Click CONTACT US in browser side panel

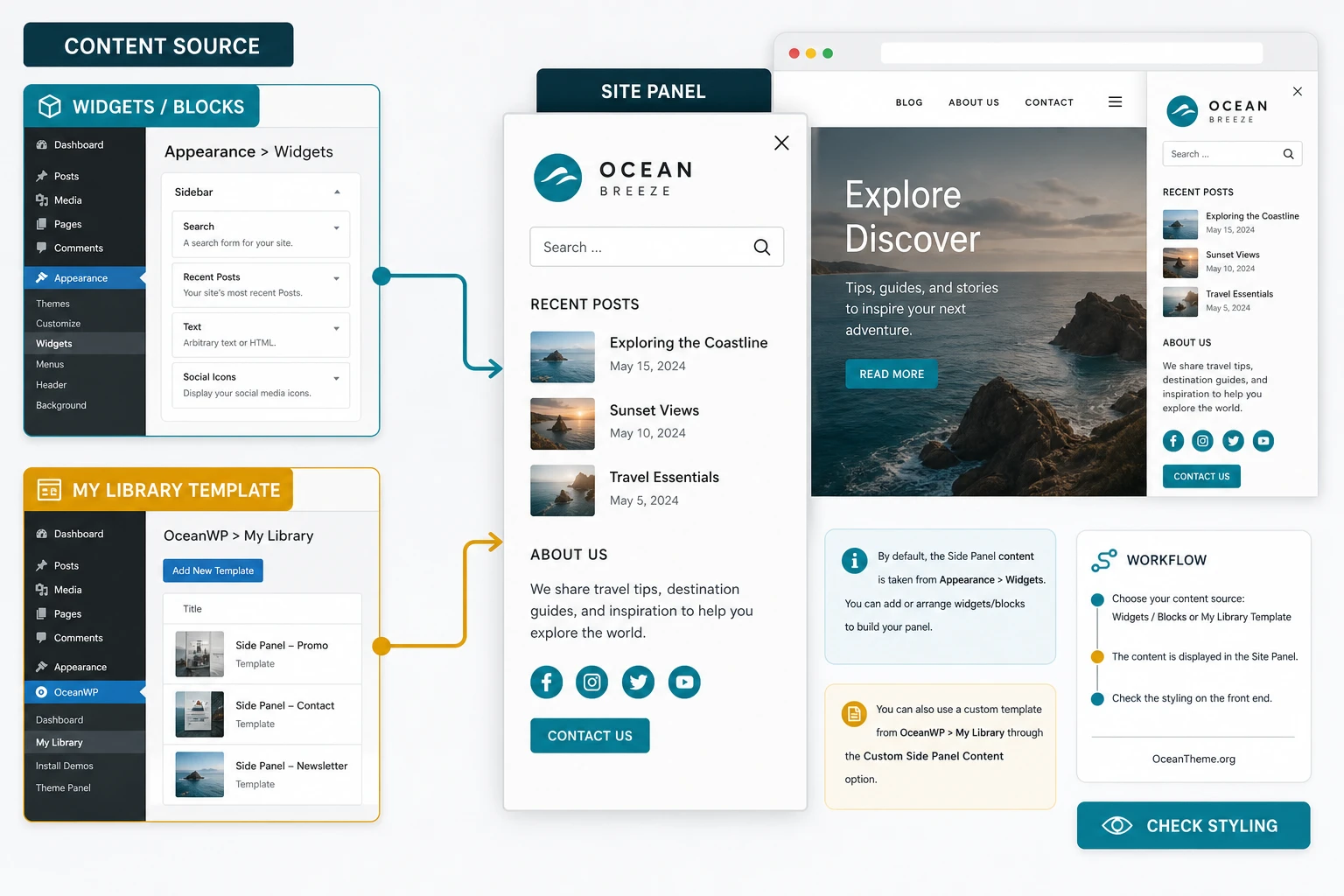click(x=1201, y=476)
